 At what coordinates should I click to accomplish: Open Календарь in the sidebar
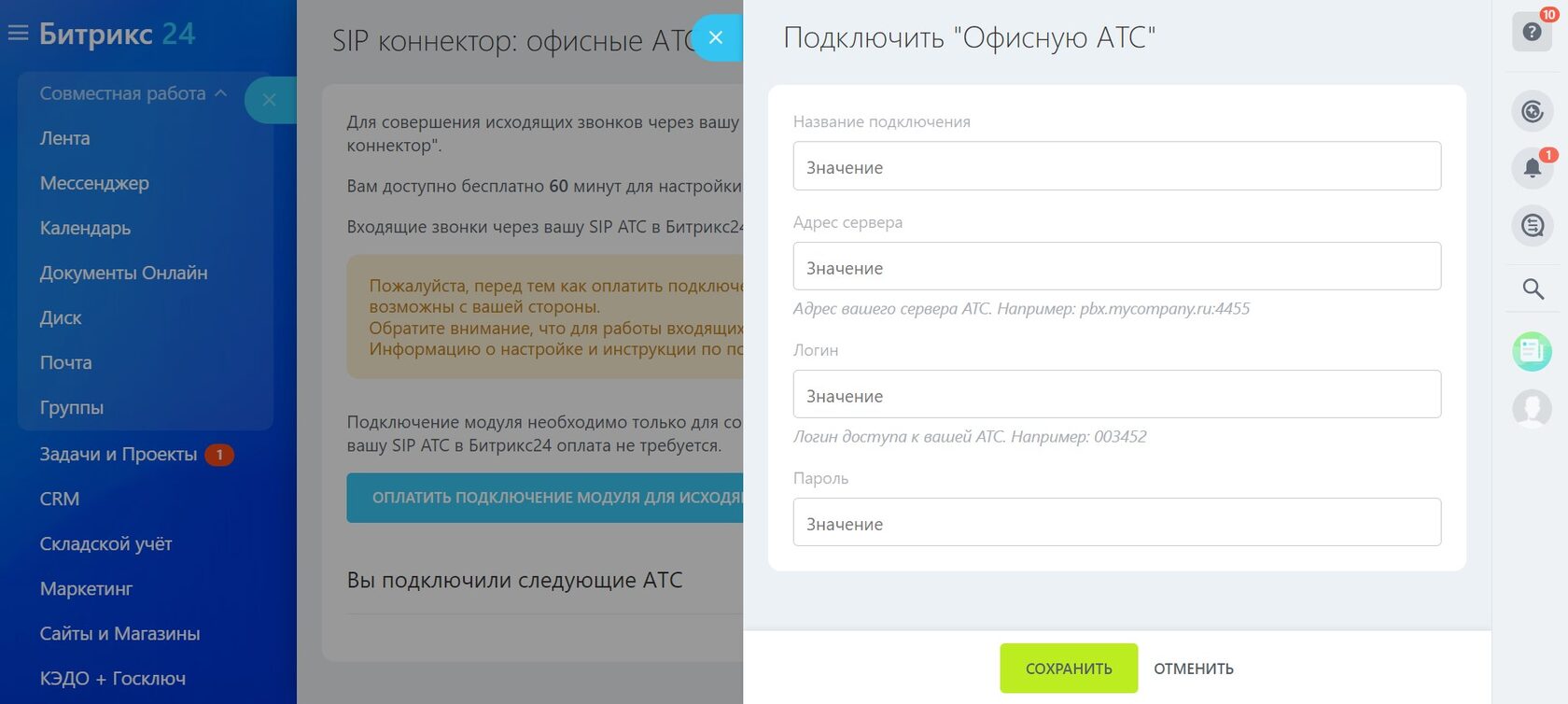coord(85,228)
